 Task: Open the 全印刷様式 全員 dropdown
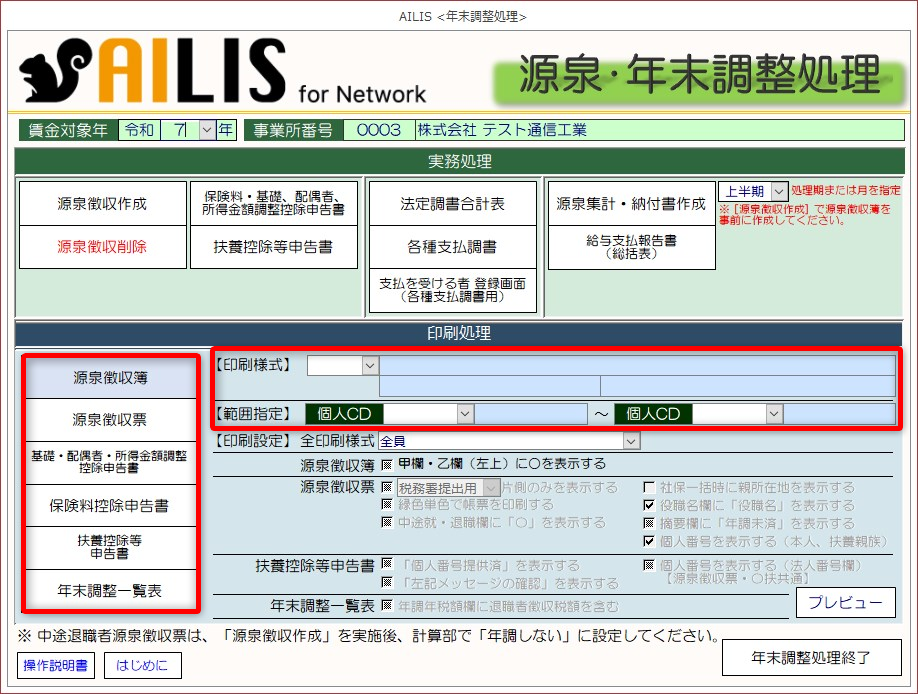pos(630,440)
